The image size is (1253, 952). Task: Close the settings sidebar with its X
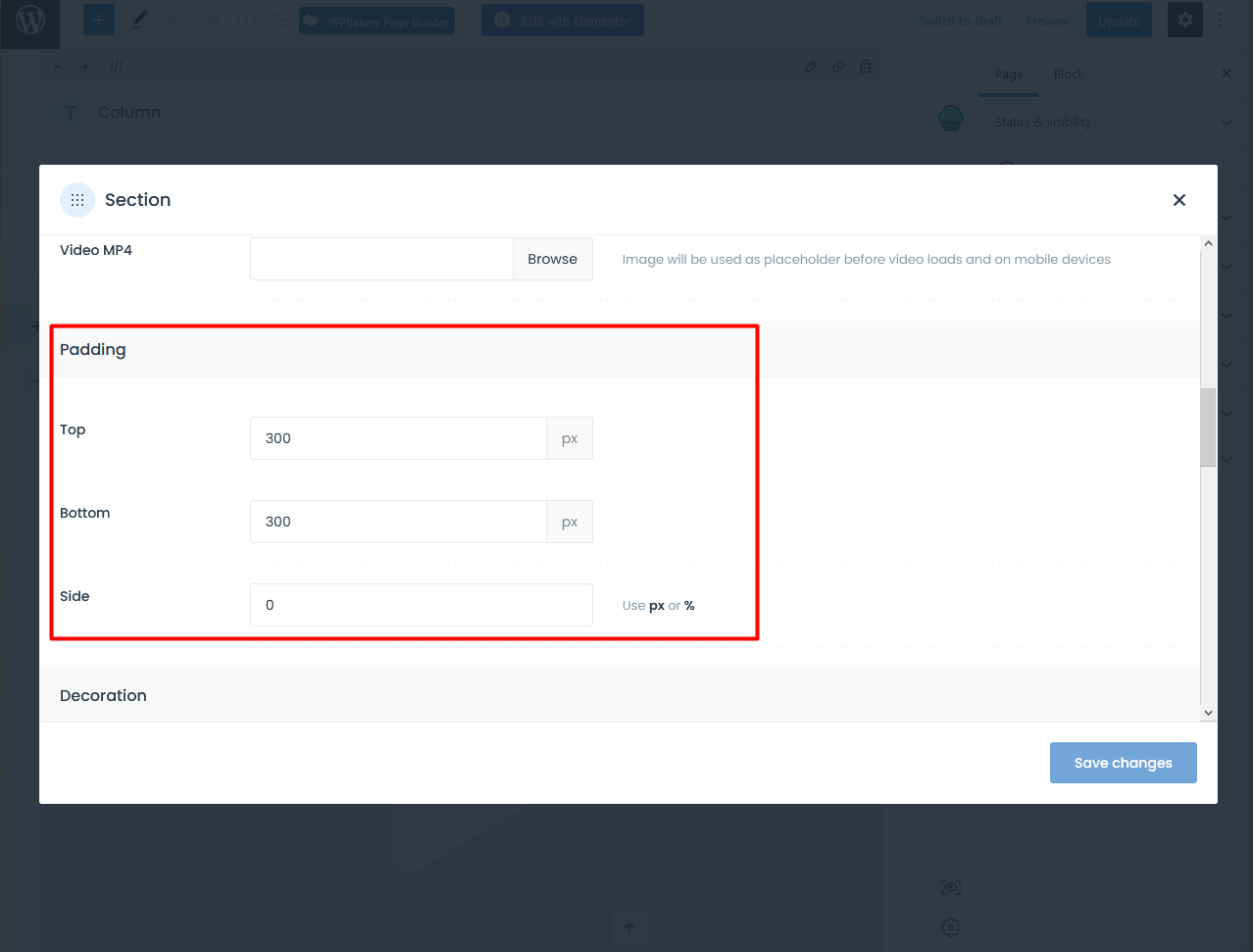[1226, 74]
